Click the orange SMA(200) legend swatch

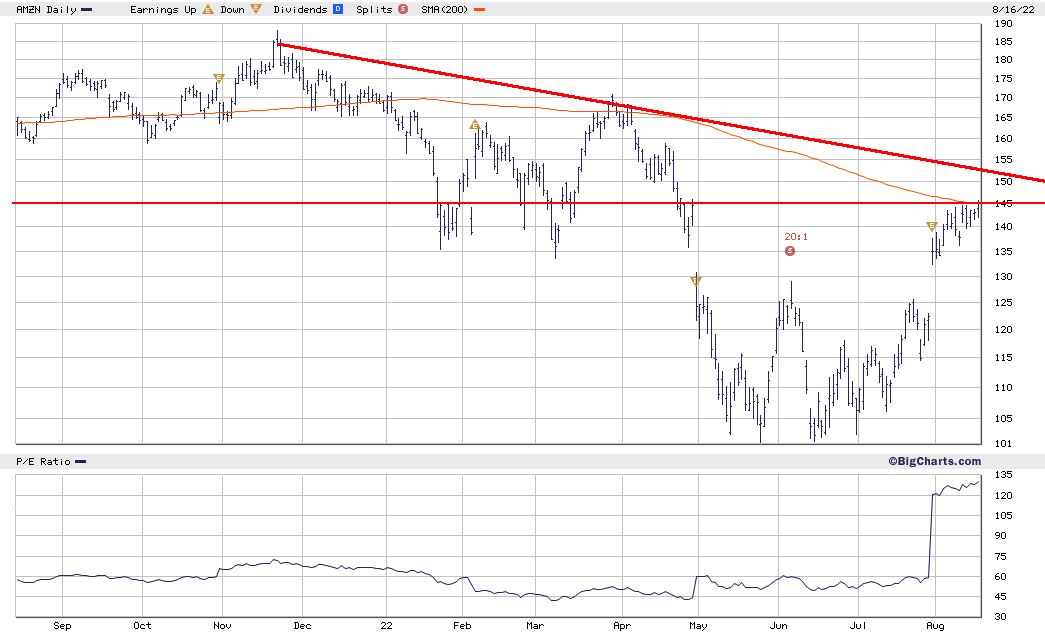coord(479,10)
